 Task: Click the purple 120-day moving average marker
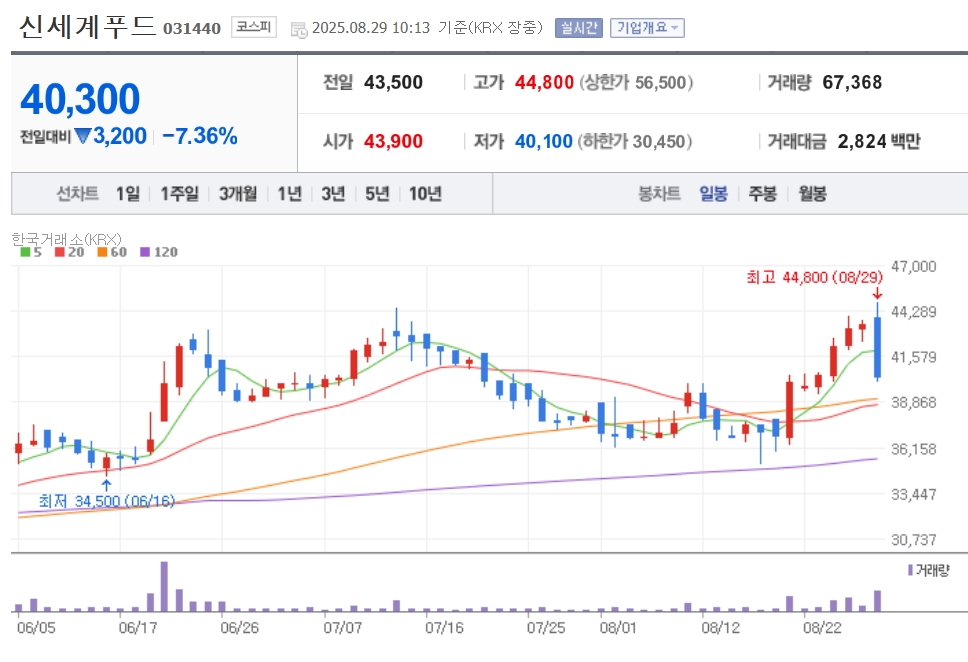(145, 252)
